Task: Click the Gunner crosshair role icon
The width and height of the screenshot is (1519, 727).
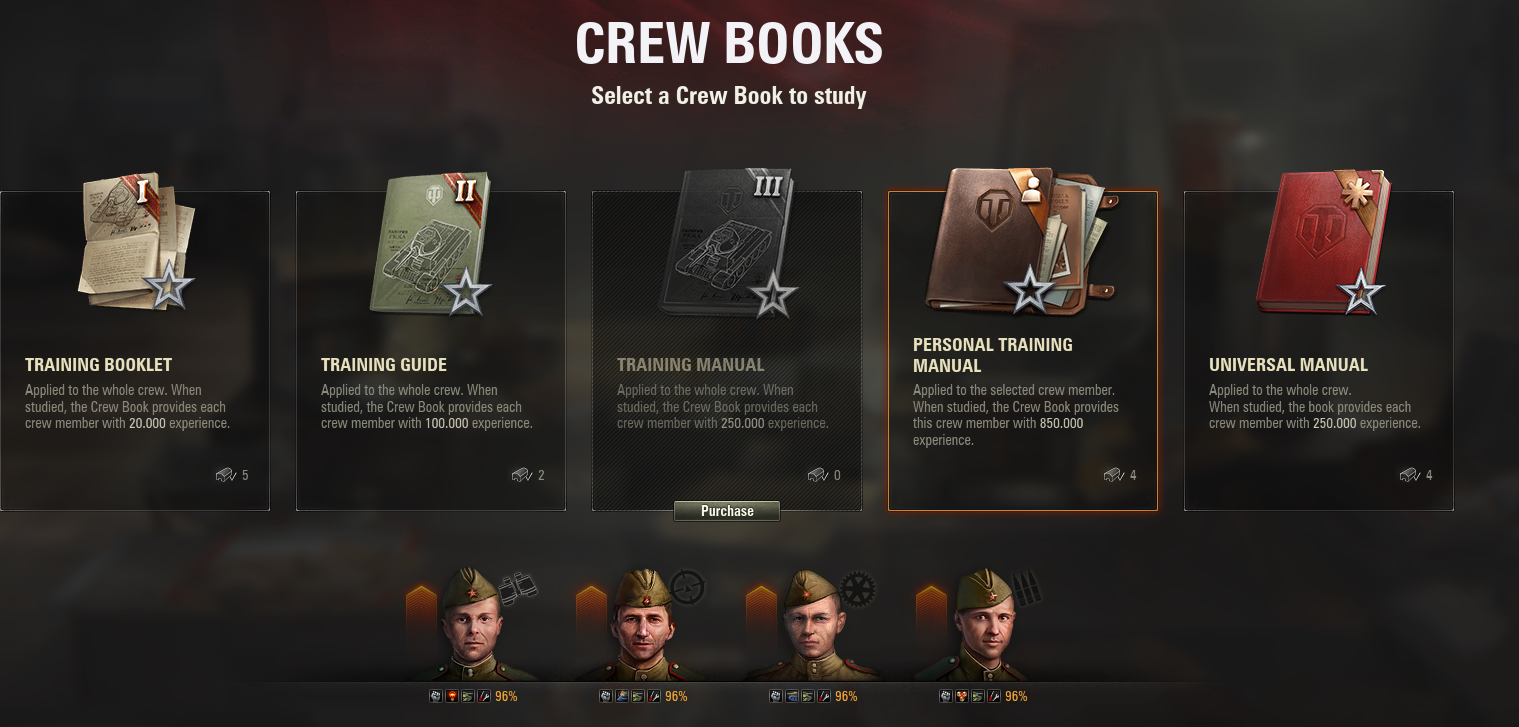Action: coord(687,587)
